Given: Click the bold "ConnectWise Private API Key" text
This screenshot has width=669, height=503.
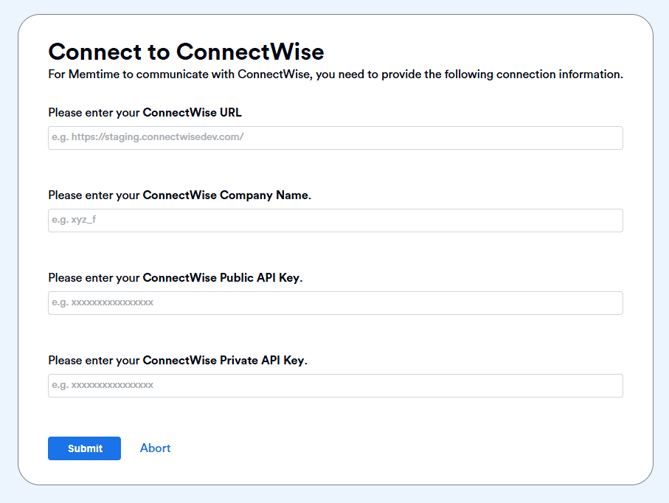Looking at the screenshot, I should pos(224,360).
